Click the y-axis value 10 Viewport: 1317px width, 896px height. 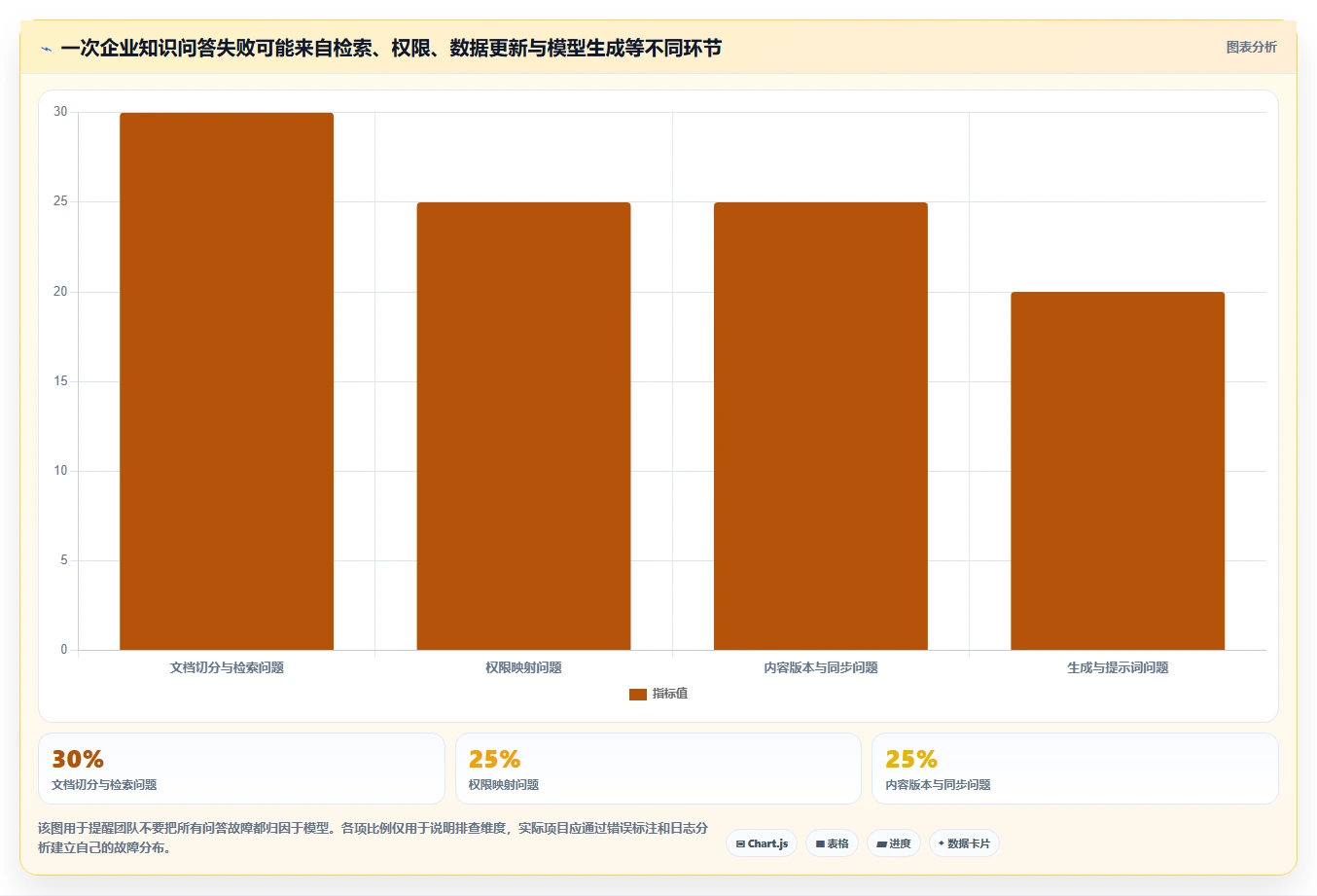[x=61, y=471]
